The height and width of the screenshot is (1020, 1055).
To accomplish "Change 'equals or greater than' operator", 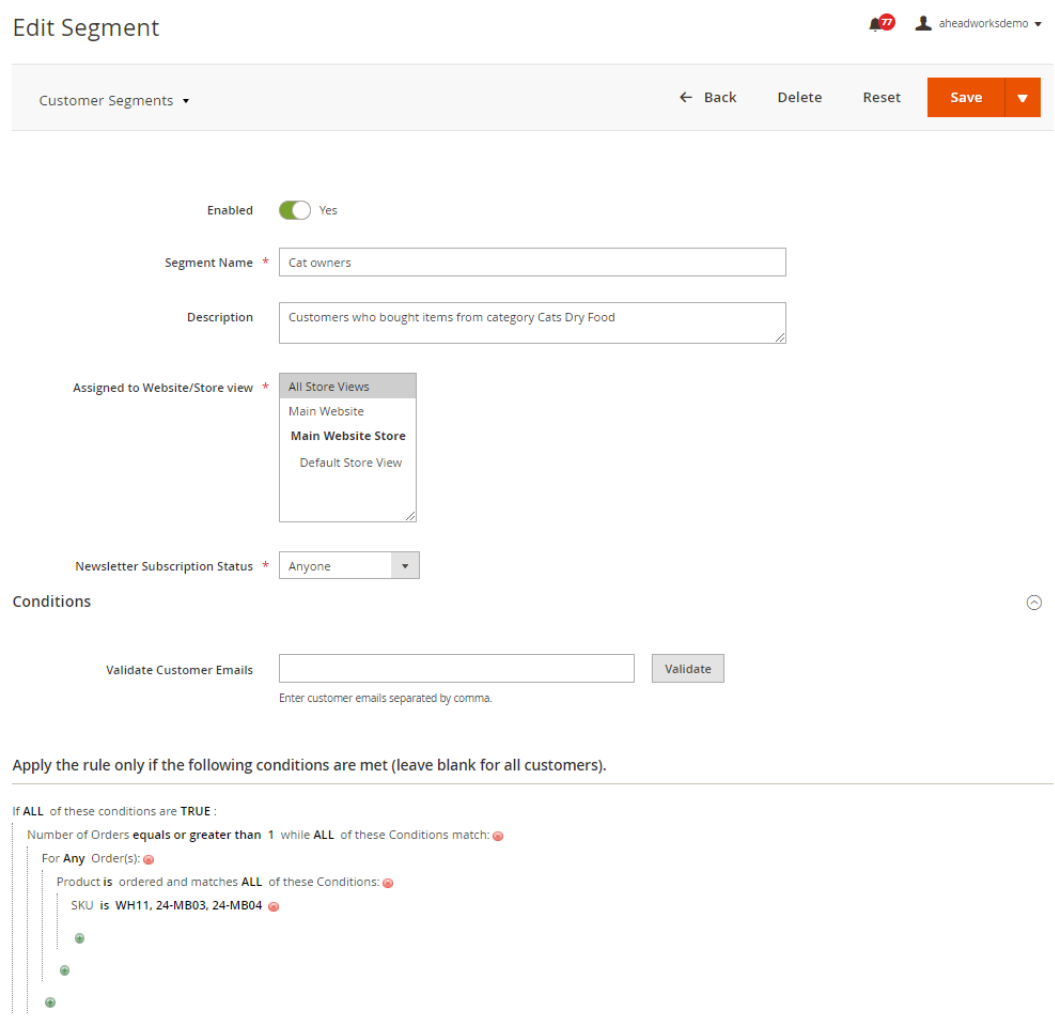I will (x=196, y=834).
